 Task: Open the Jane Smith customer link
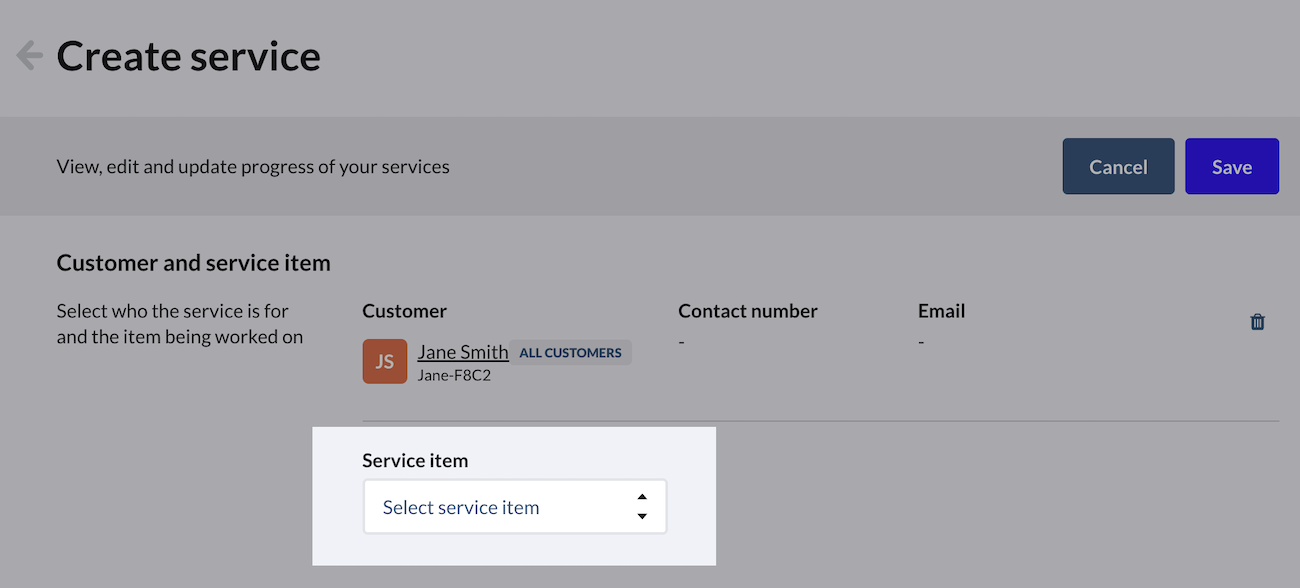463,352
